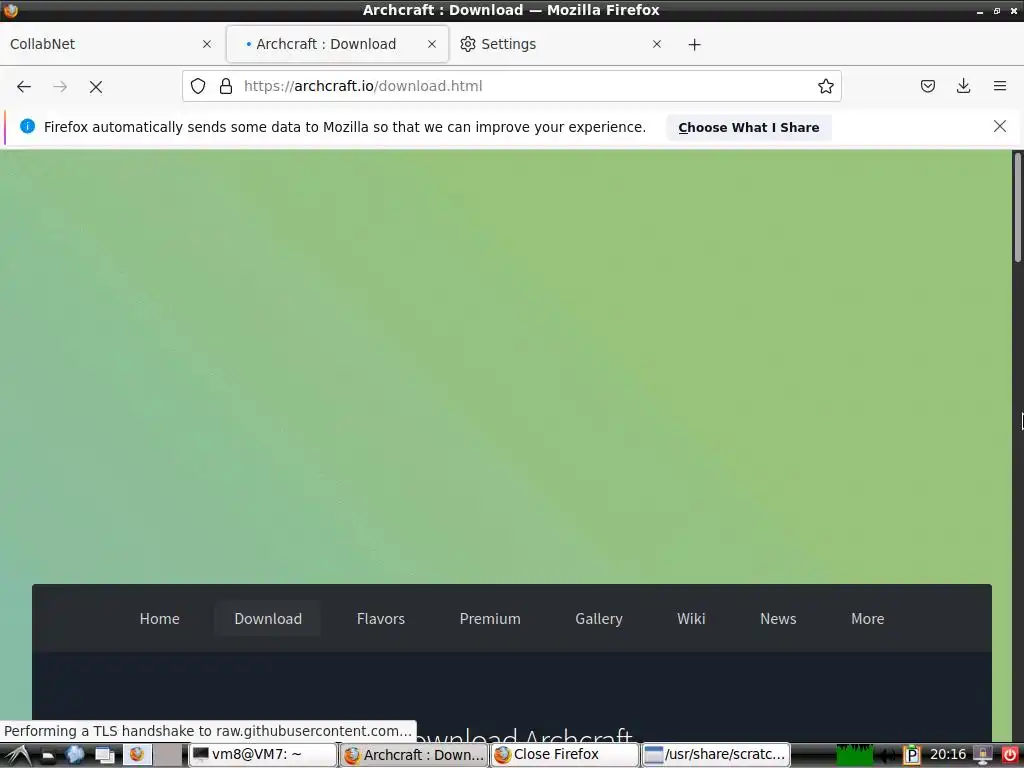Click the 20:16 clock
This screenshot has height=768, width=1024.
[x=948, y=754]
